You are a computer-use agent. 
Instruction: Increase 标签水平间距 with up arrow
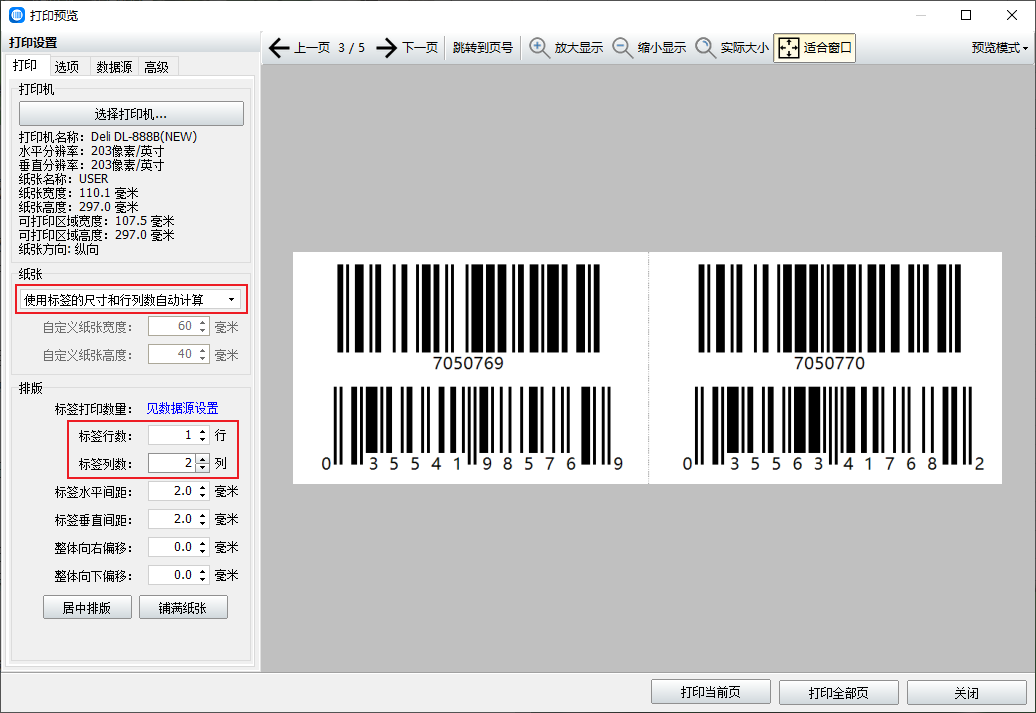203,487
